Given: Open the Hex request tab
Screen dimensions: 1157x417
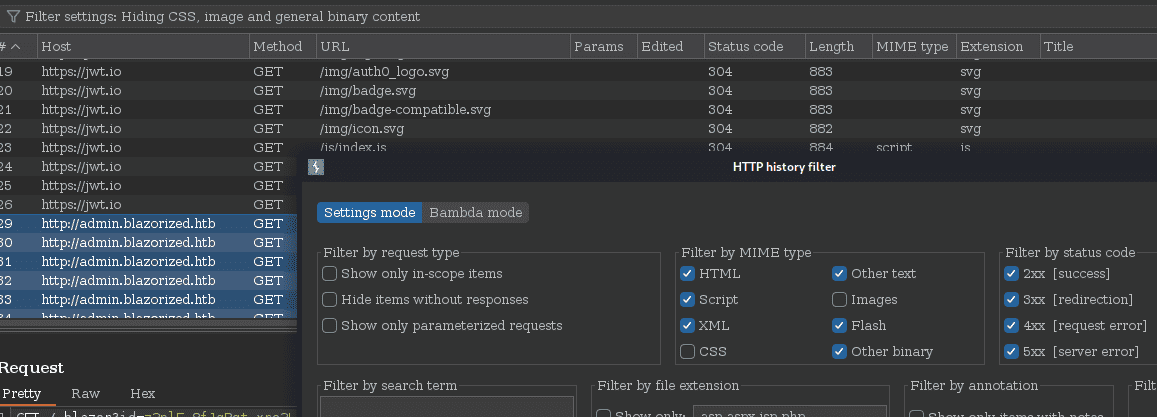Looking at the screenshot, I should tap(142, 393).
